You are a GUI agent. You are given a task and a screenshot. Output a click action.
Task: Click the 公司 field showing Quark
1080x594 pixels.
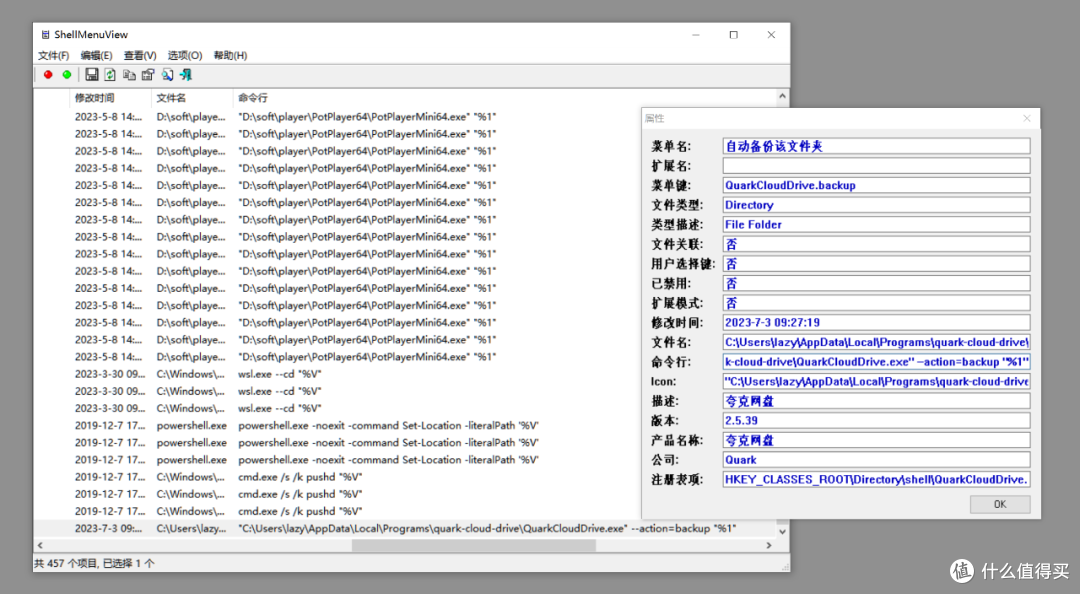point(876,460)
